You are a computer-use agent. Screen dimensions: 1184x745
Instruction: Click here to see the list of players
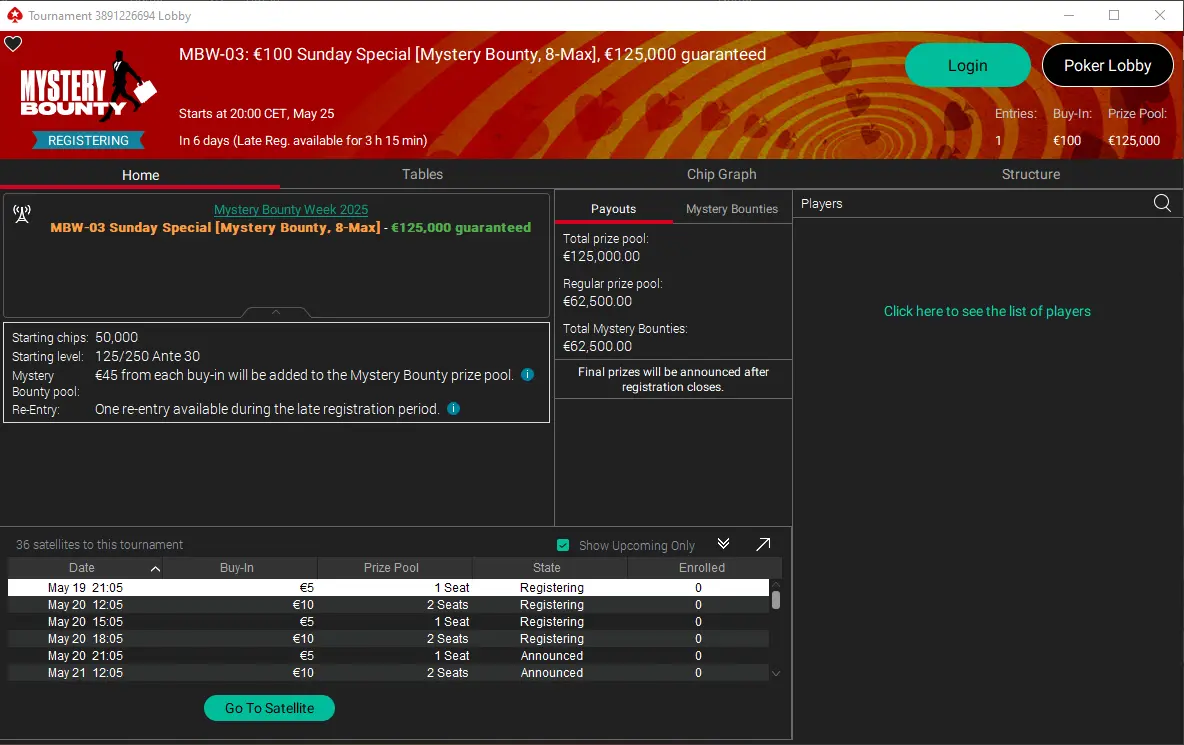[987, 311]
